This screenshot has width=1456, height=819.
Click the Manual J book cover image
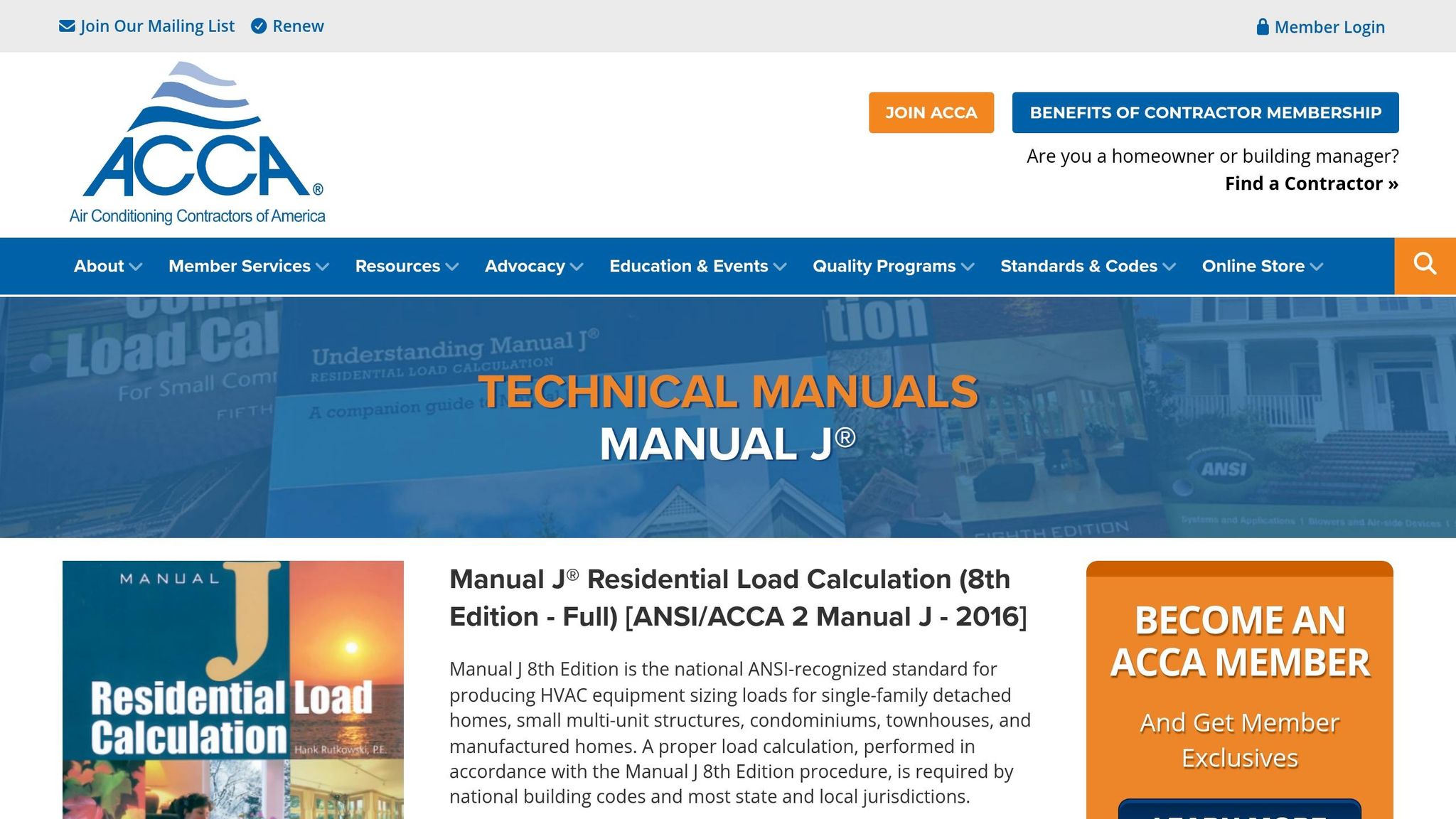coord(233,690)
